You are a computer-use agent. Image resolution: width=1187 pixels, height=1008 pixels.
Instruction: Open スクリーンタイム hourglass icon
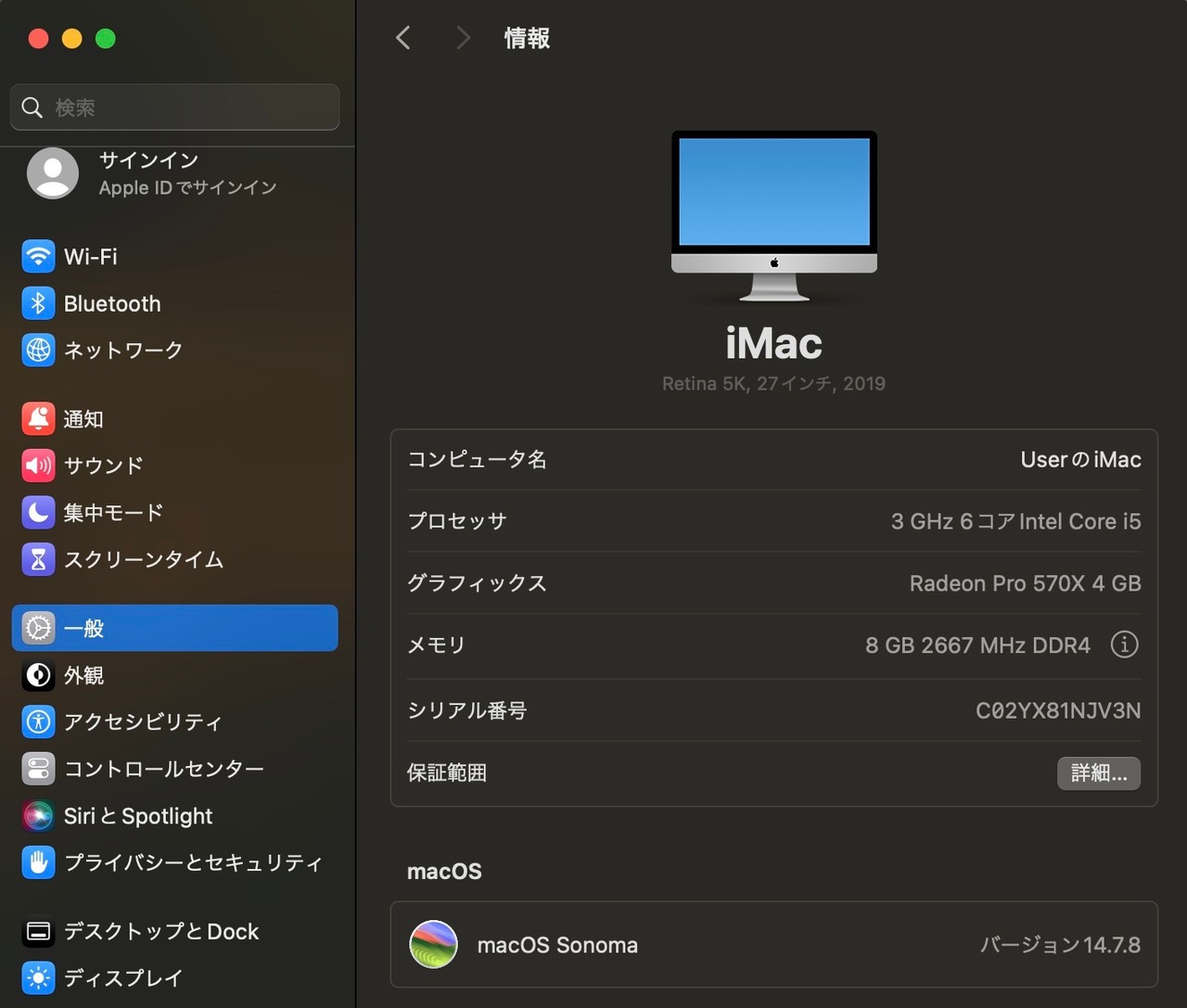38,559
